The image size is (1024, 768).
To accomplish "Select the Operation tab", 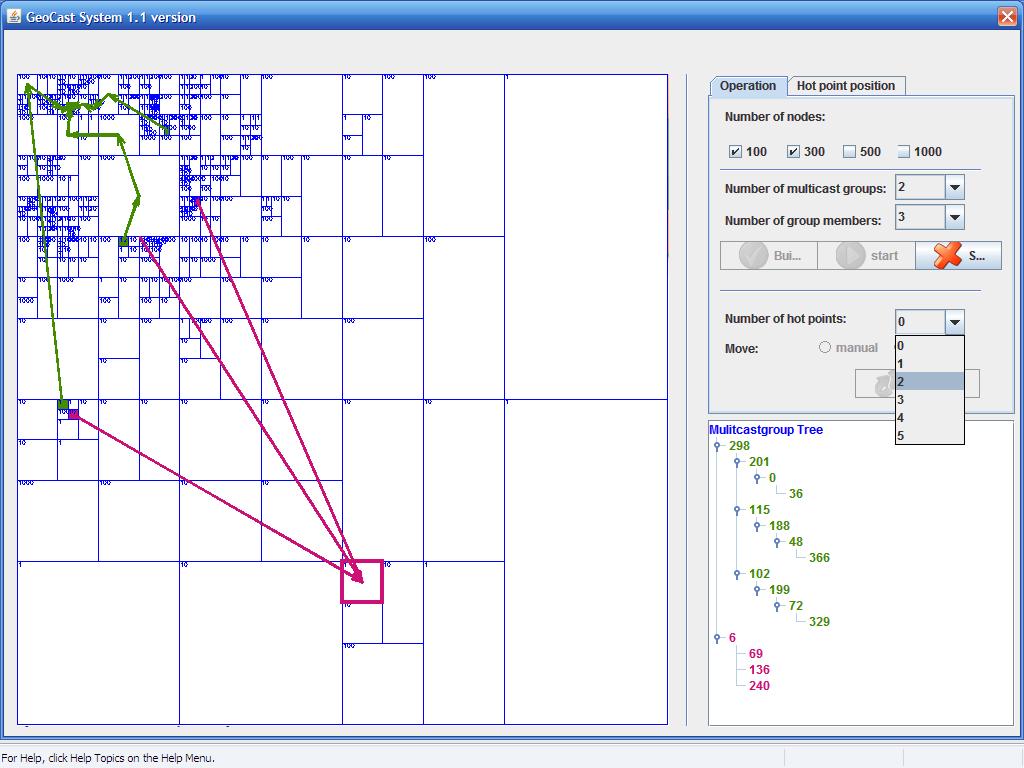I will point(747,86).
